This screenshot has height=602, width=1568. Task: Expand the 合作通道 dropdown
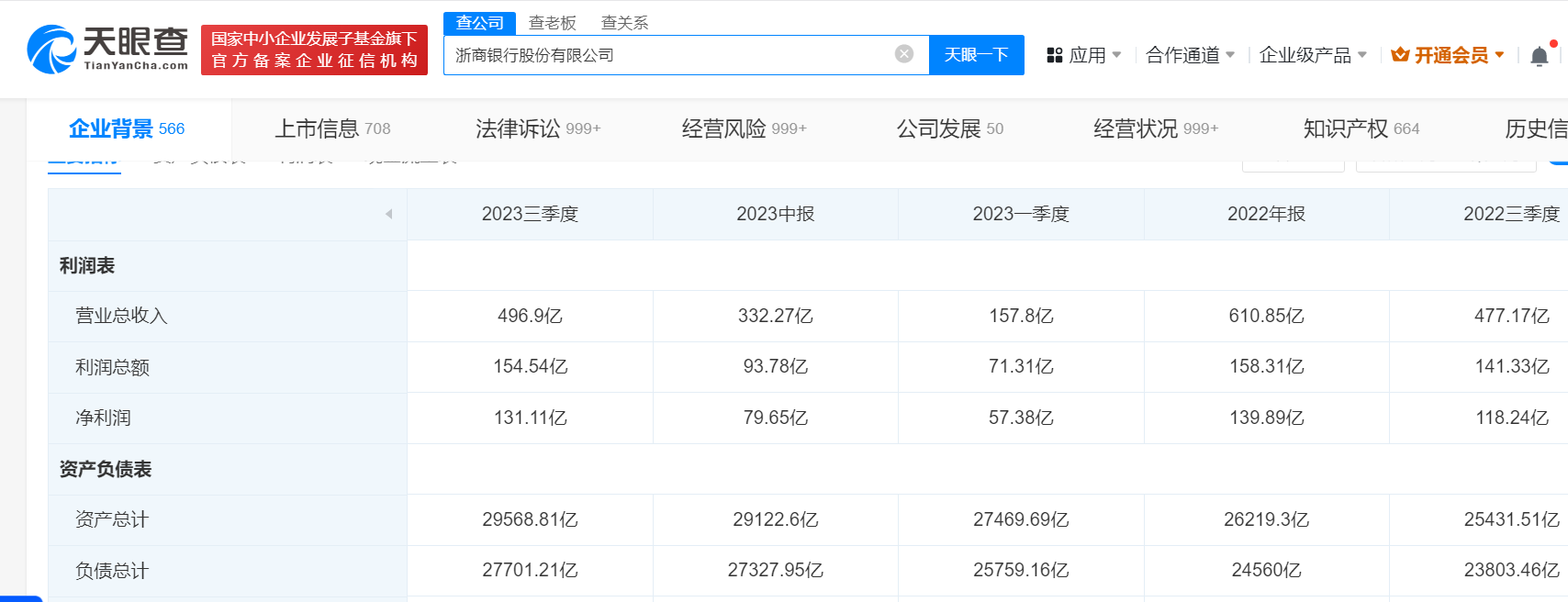point(1191,56)
